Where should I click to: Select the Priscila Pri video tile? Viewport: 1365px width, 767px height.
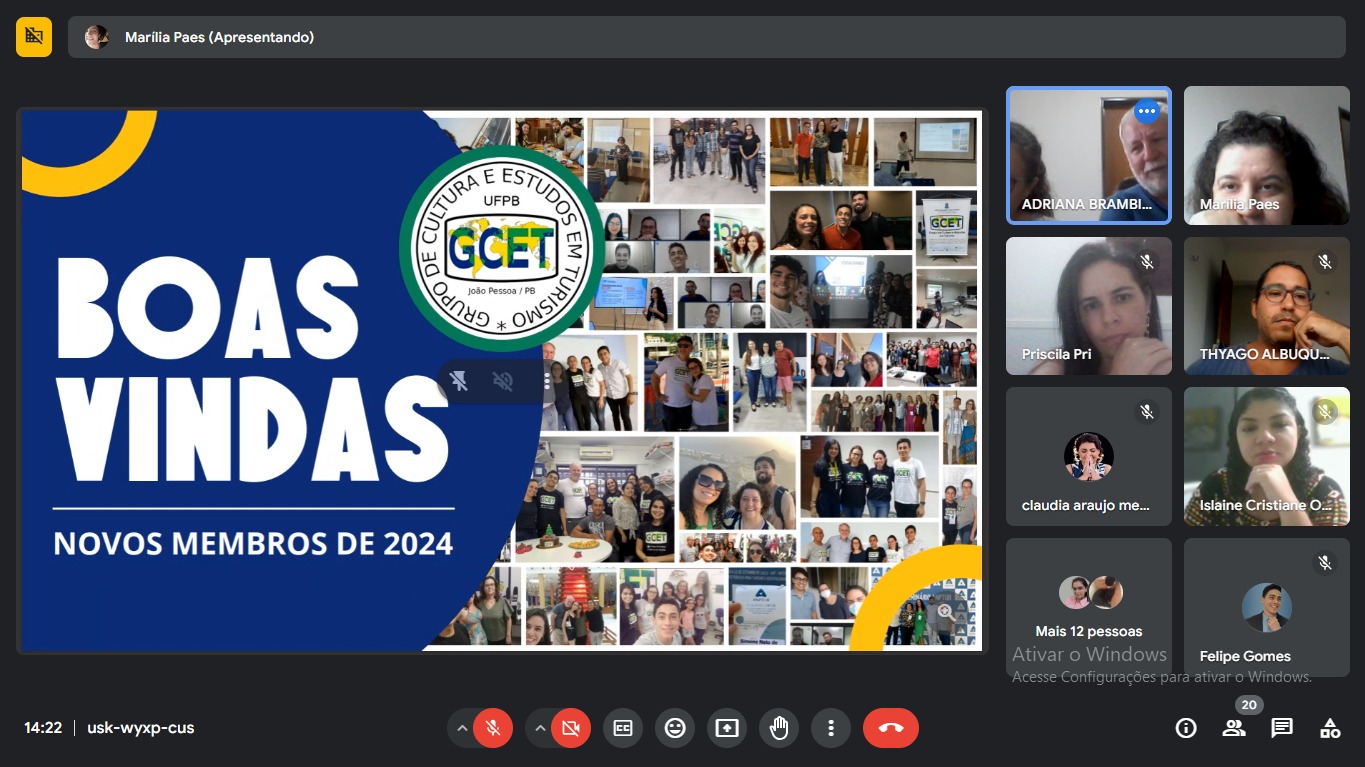point(1089,306)
